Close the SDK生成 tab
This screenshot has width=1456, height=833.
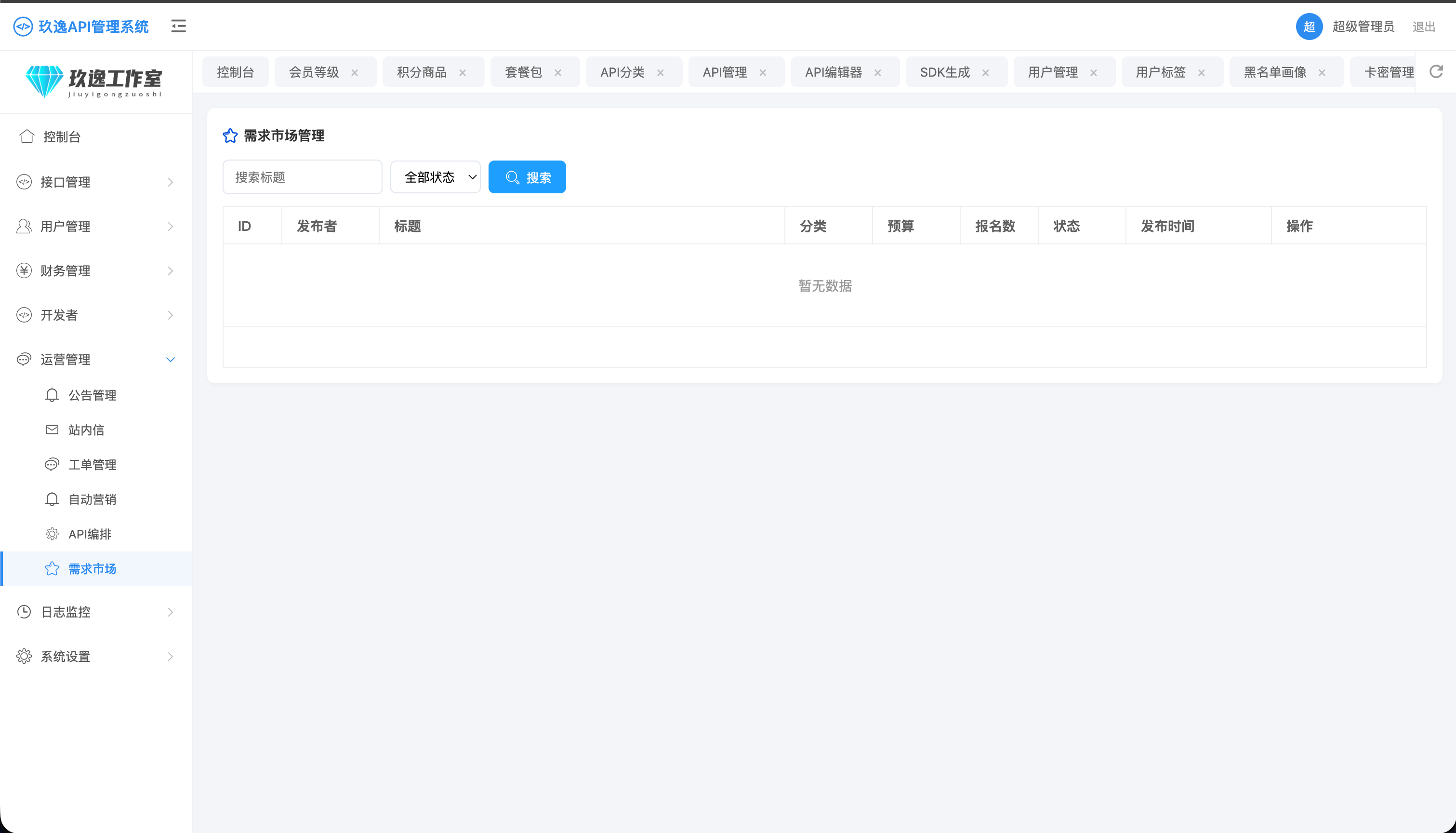986,73
